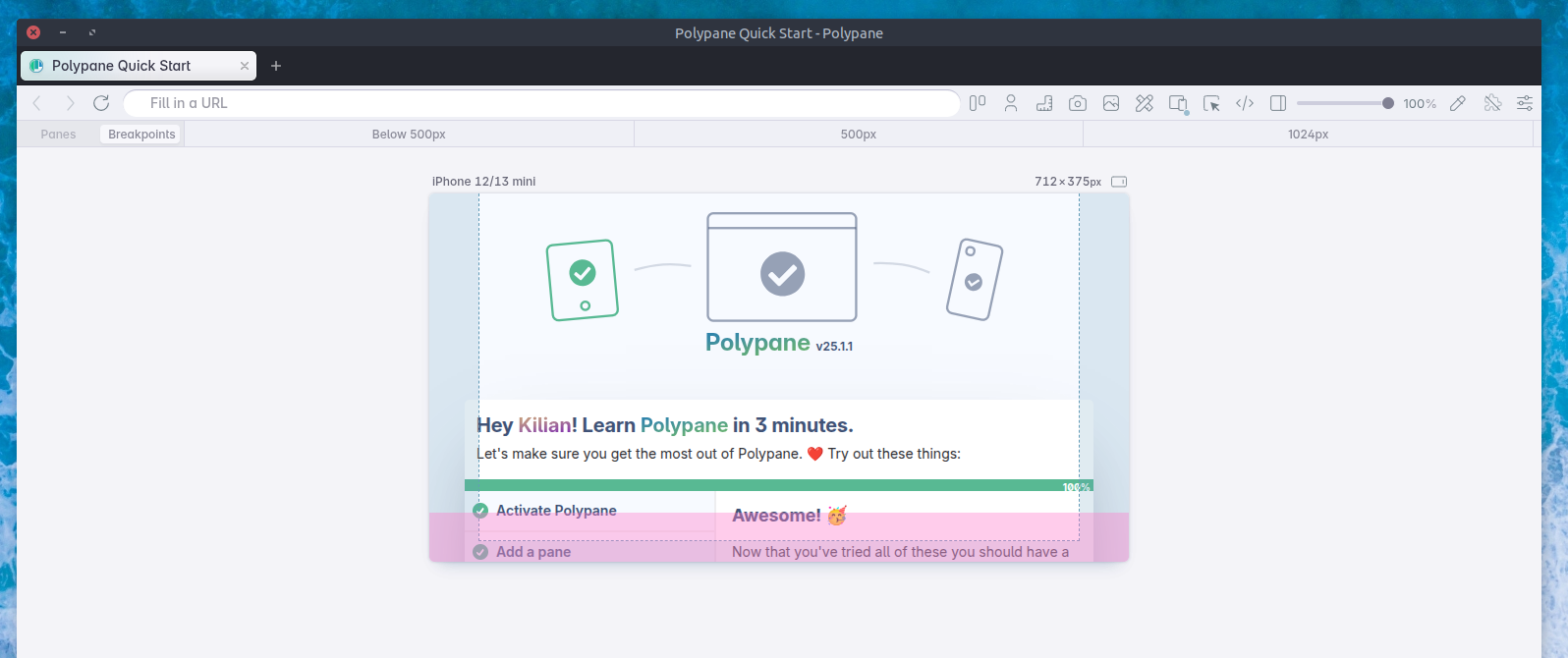Close the Polypane window
1568x658 pixels.
click(33, 32)
